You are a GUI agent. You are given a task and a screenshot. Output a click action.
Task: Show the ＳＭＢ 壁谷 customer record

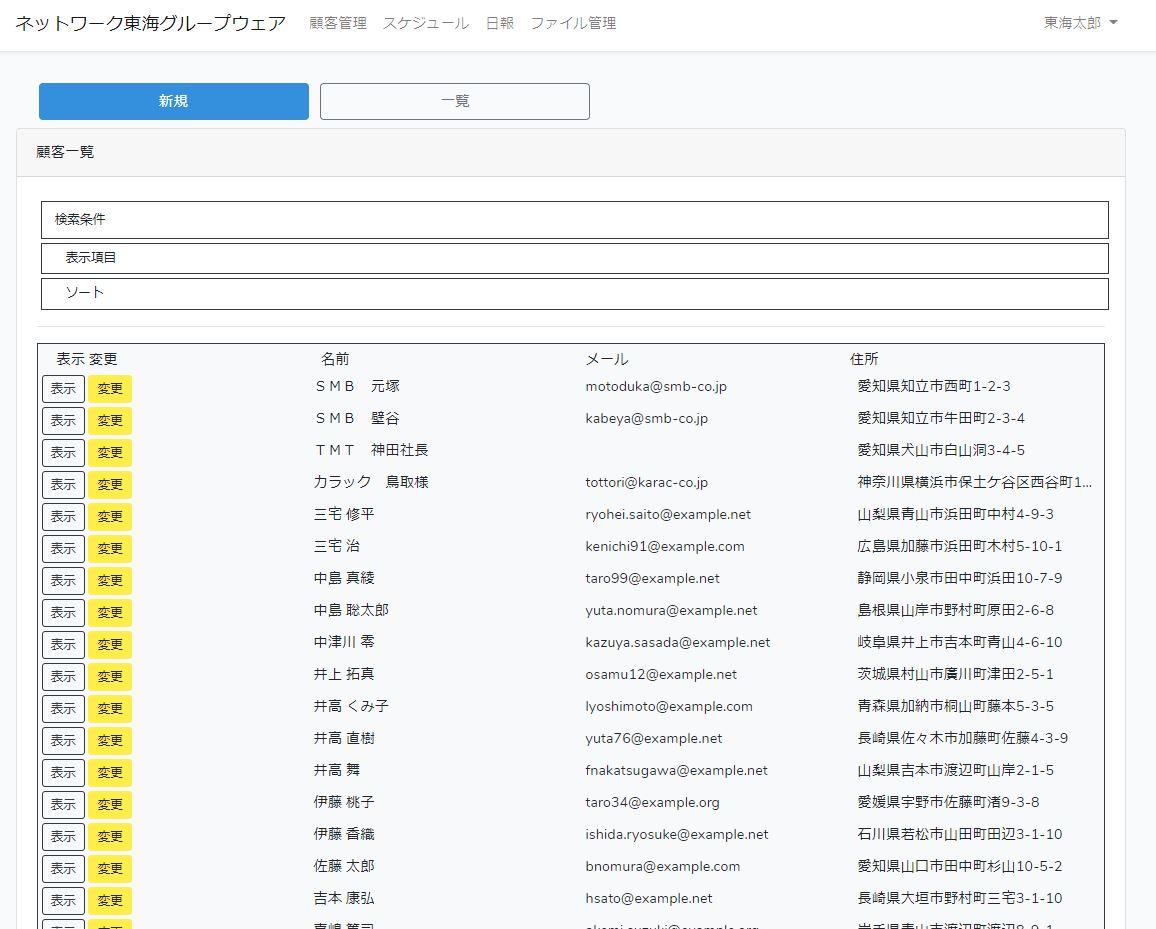pos(63,420)
